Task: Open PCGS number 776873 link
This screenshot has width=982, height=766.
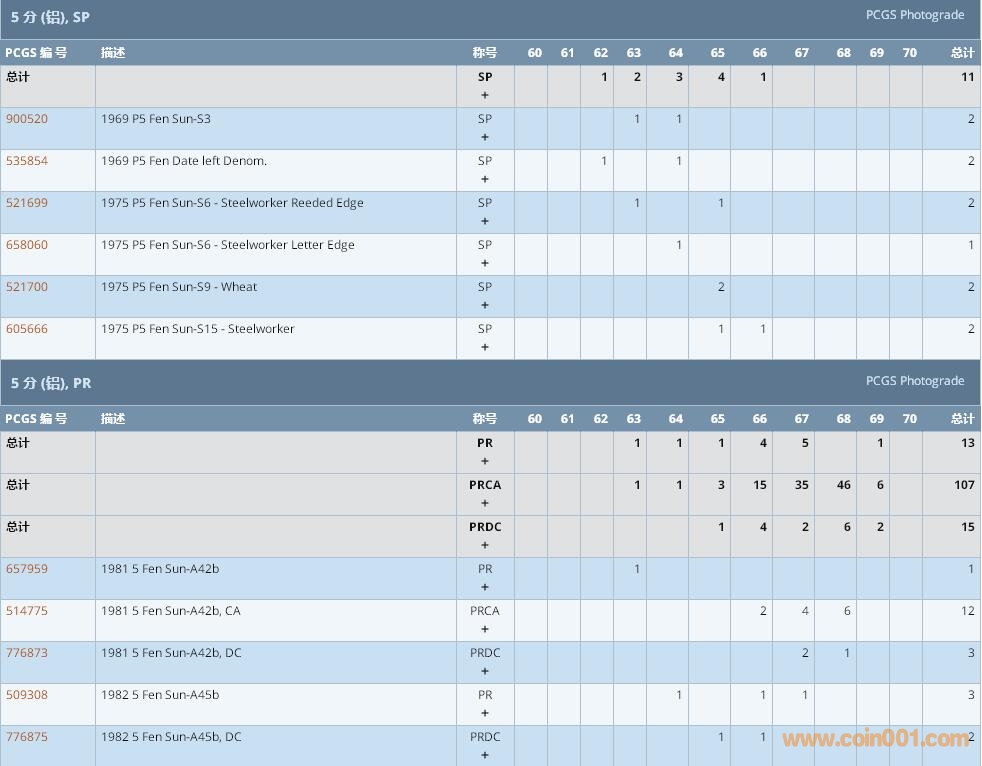Action: 27,653
